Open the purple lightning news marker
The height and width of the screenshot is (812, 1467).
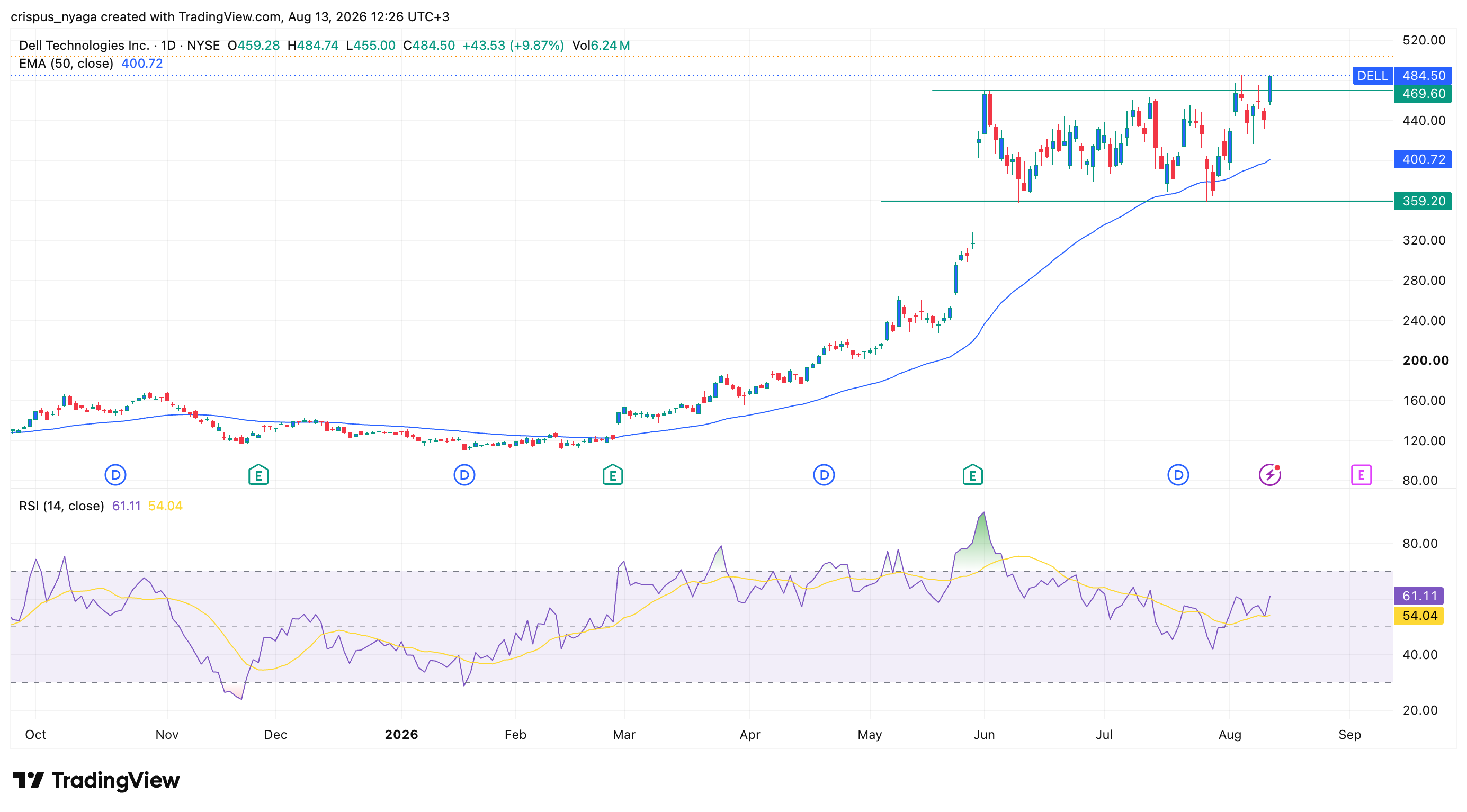[1270, 475]
